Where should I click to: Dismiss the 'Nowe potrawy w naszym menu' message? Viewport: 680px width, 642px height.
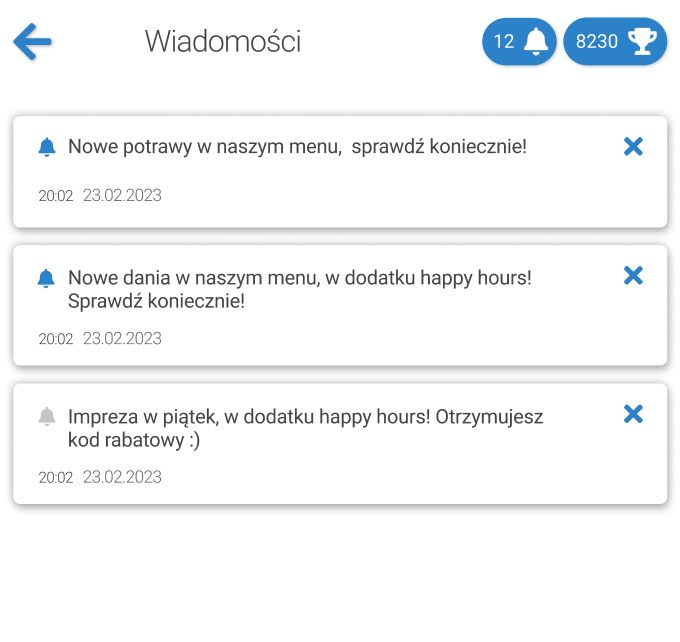click(x=633, y=147)
